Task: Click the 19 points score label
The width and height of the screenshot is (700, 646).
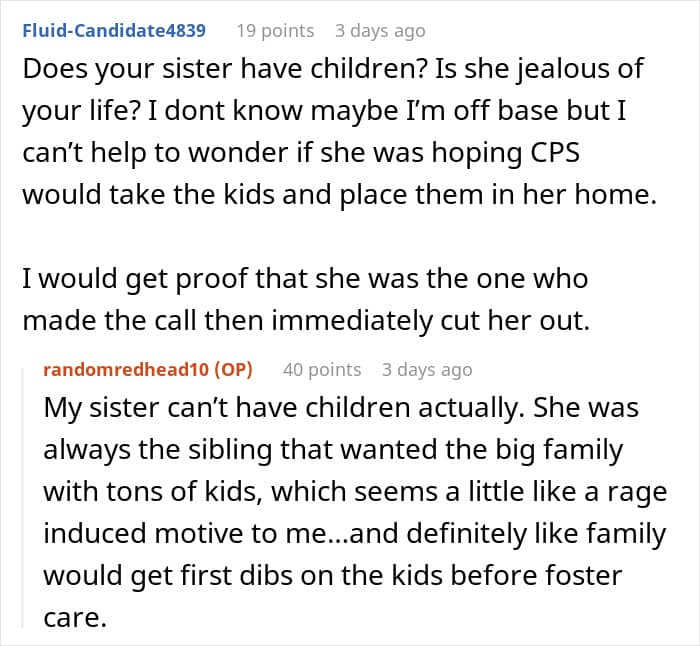Action: 275,31
